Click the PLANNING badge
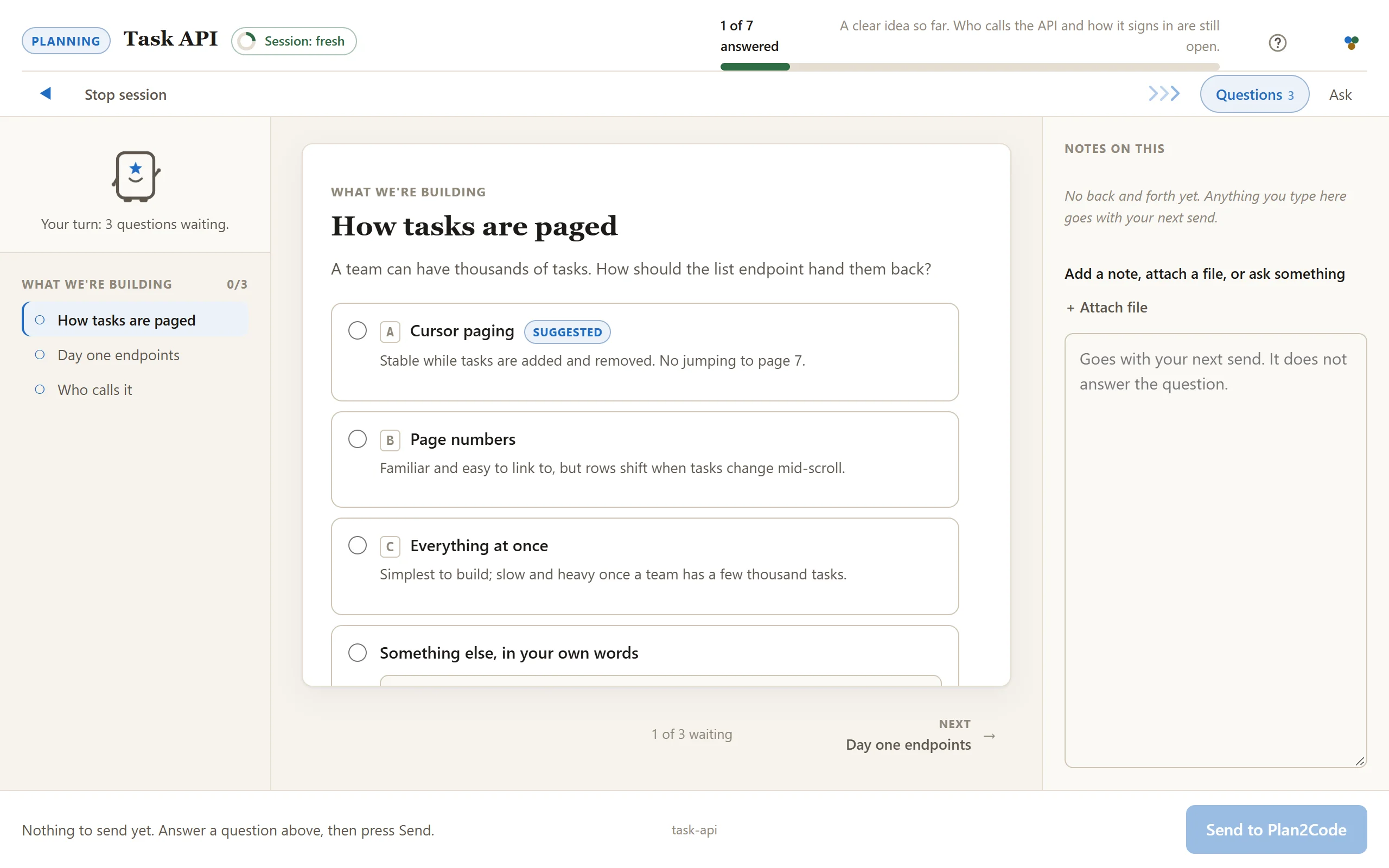Viewport: 1389px width, 868px height. (x=66, y=41)
